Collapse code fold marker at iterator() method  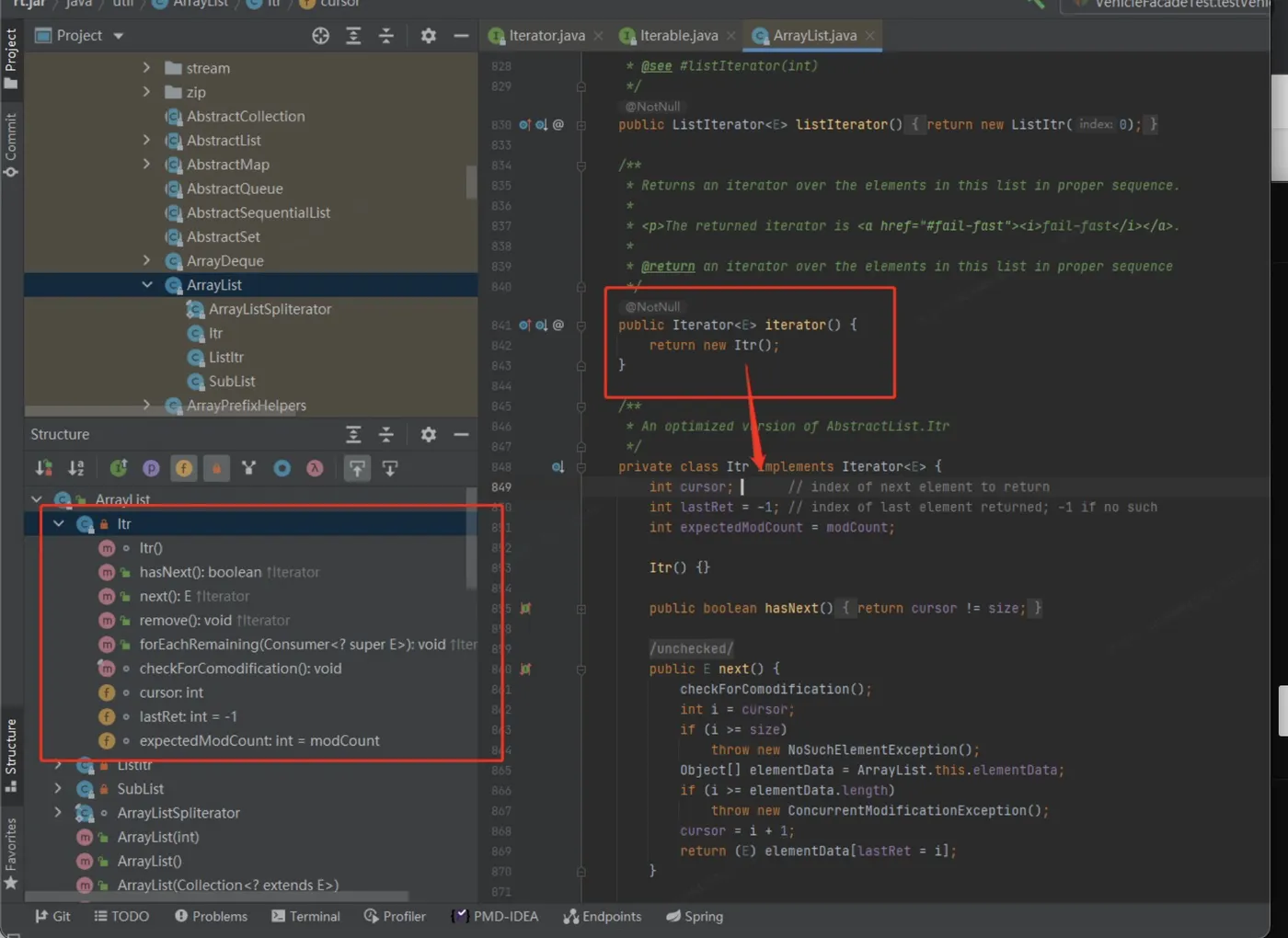point(581,325)
